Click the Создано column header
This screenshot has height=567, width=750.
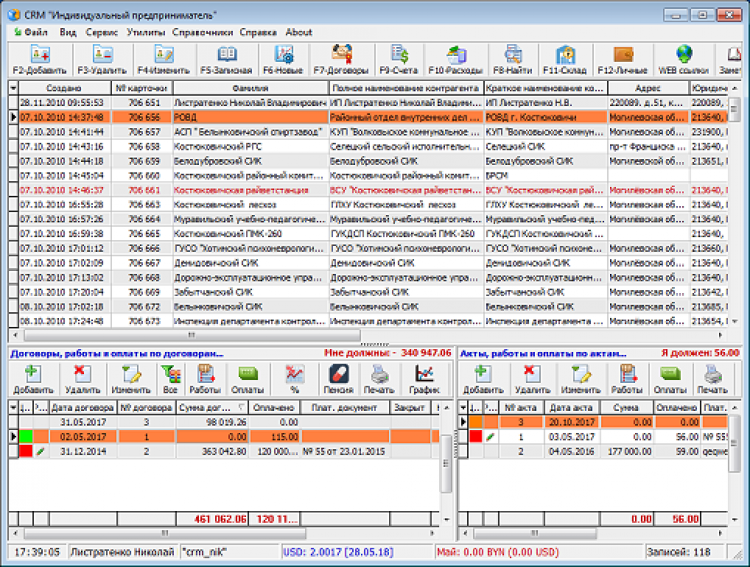coord(63,88)
